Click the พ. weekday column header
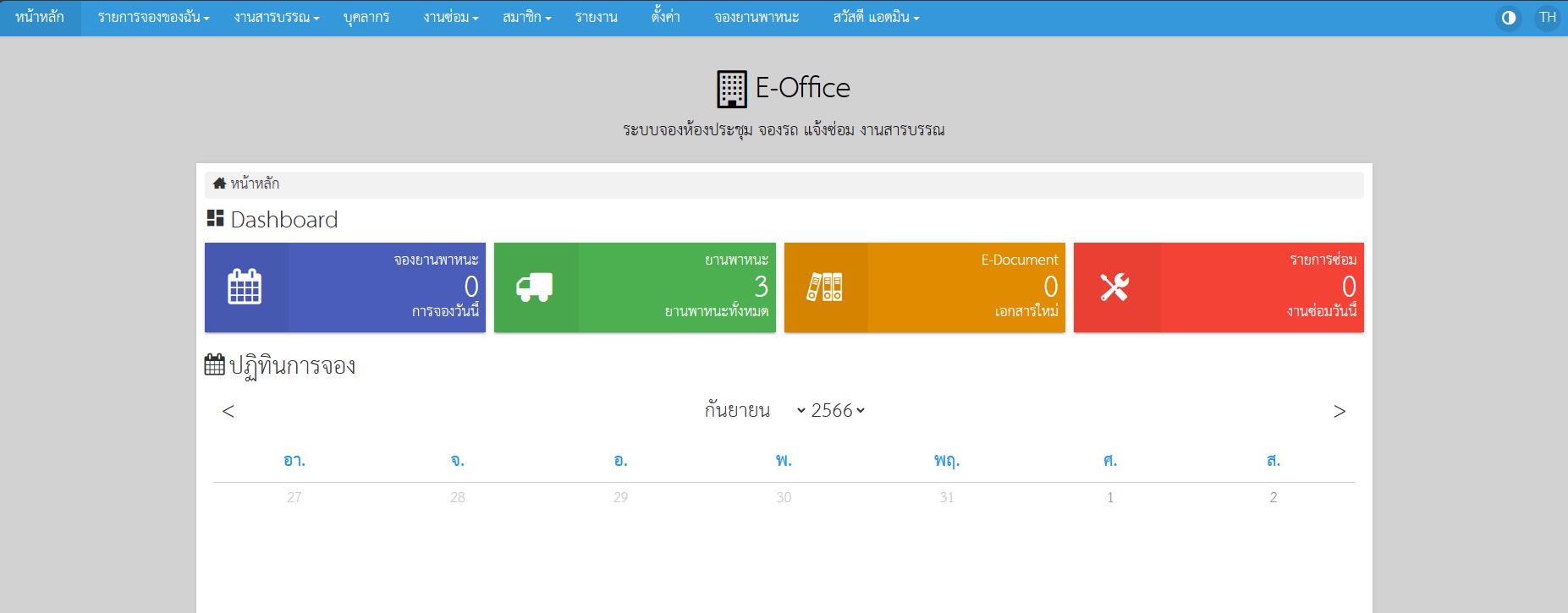Viewport: 1568px width, 613px height. pos(784,461)
